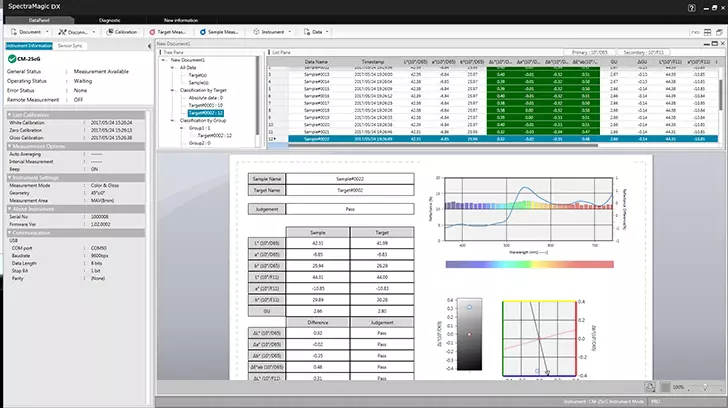
Task: Open the help question mark icon
Action: (x=692, y=8)
